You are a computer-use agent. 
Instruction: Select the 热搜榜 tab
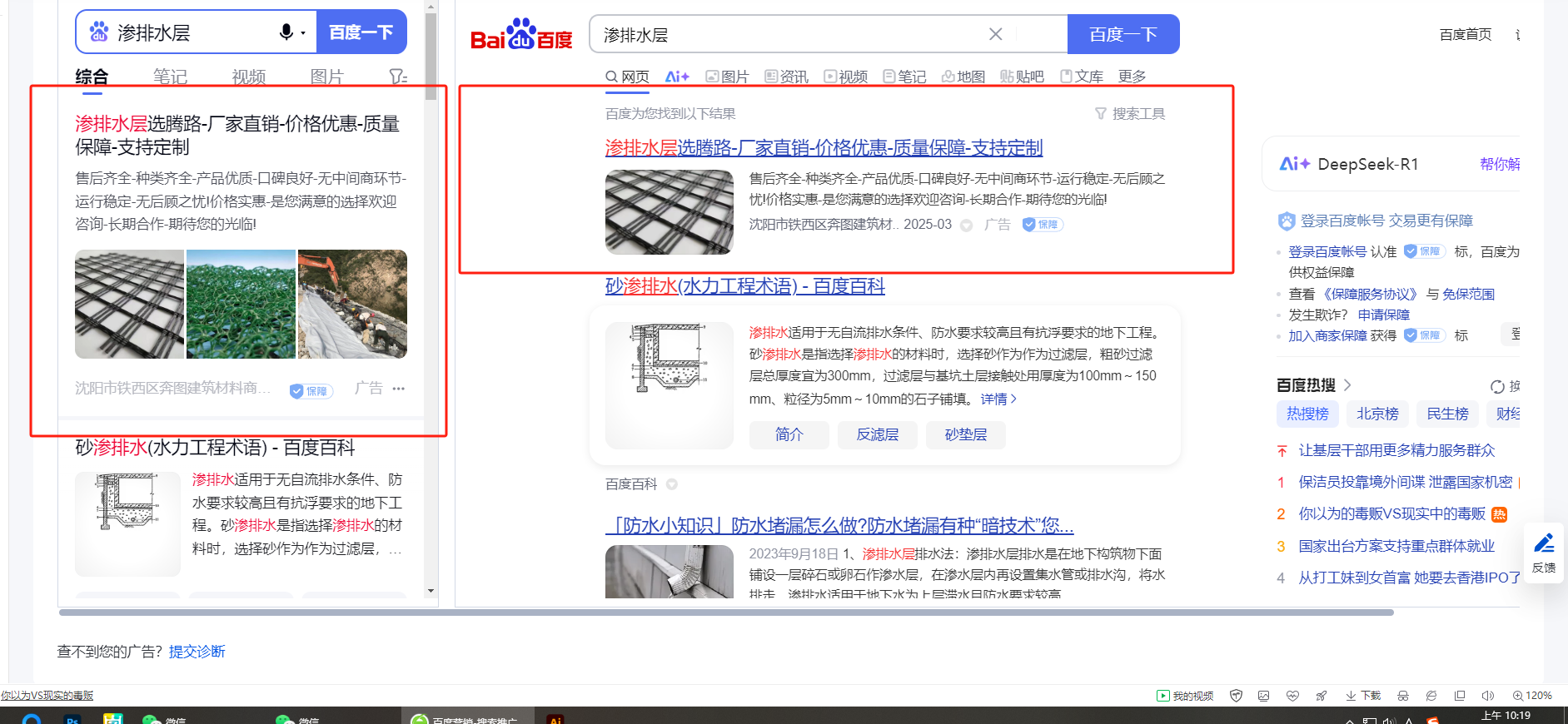pyautogui.click(x=1307, y=414)
